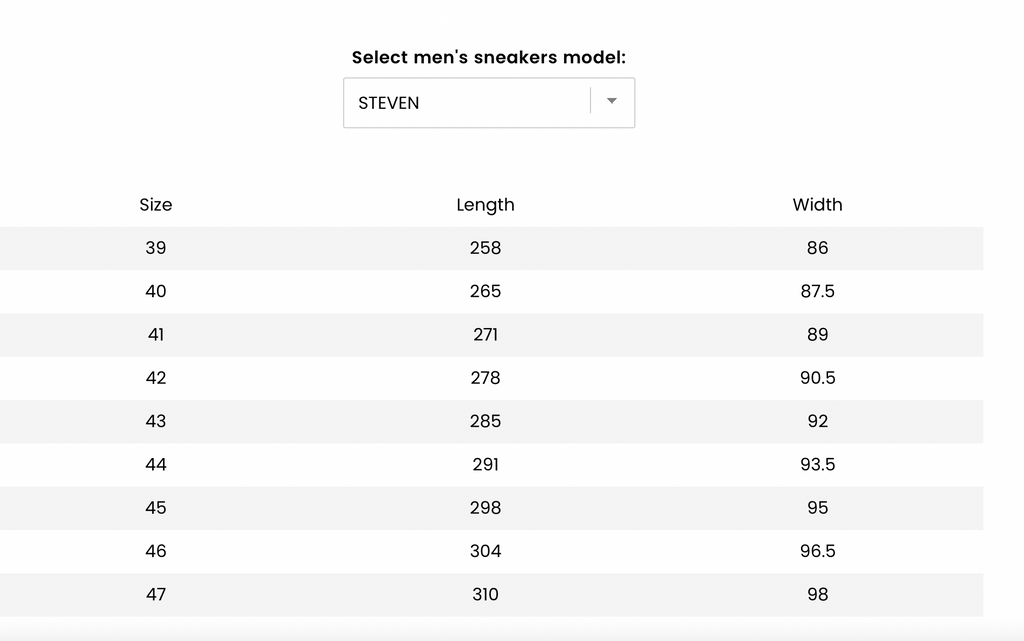Click width value 93.5
The height and width of the screenshot is (641, 1024).
coord(818,465)
